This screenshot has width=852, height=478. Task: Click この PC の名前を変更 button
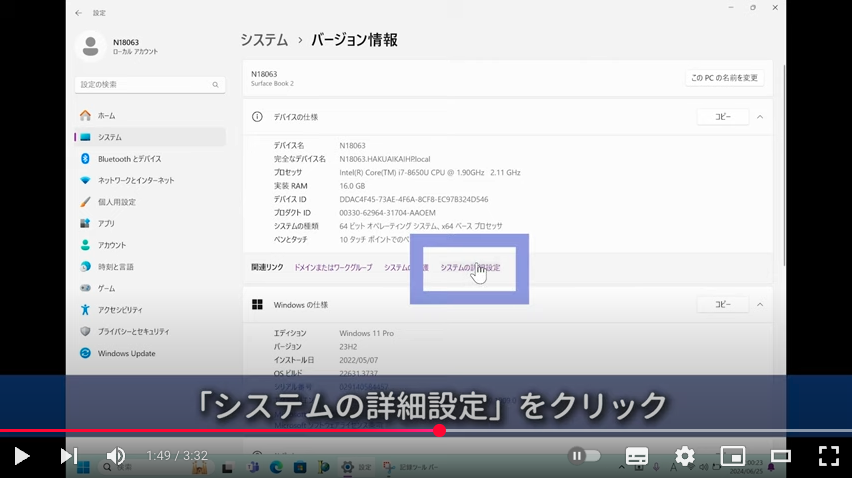click(x=724, y=78)
